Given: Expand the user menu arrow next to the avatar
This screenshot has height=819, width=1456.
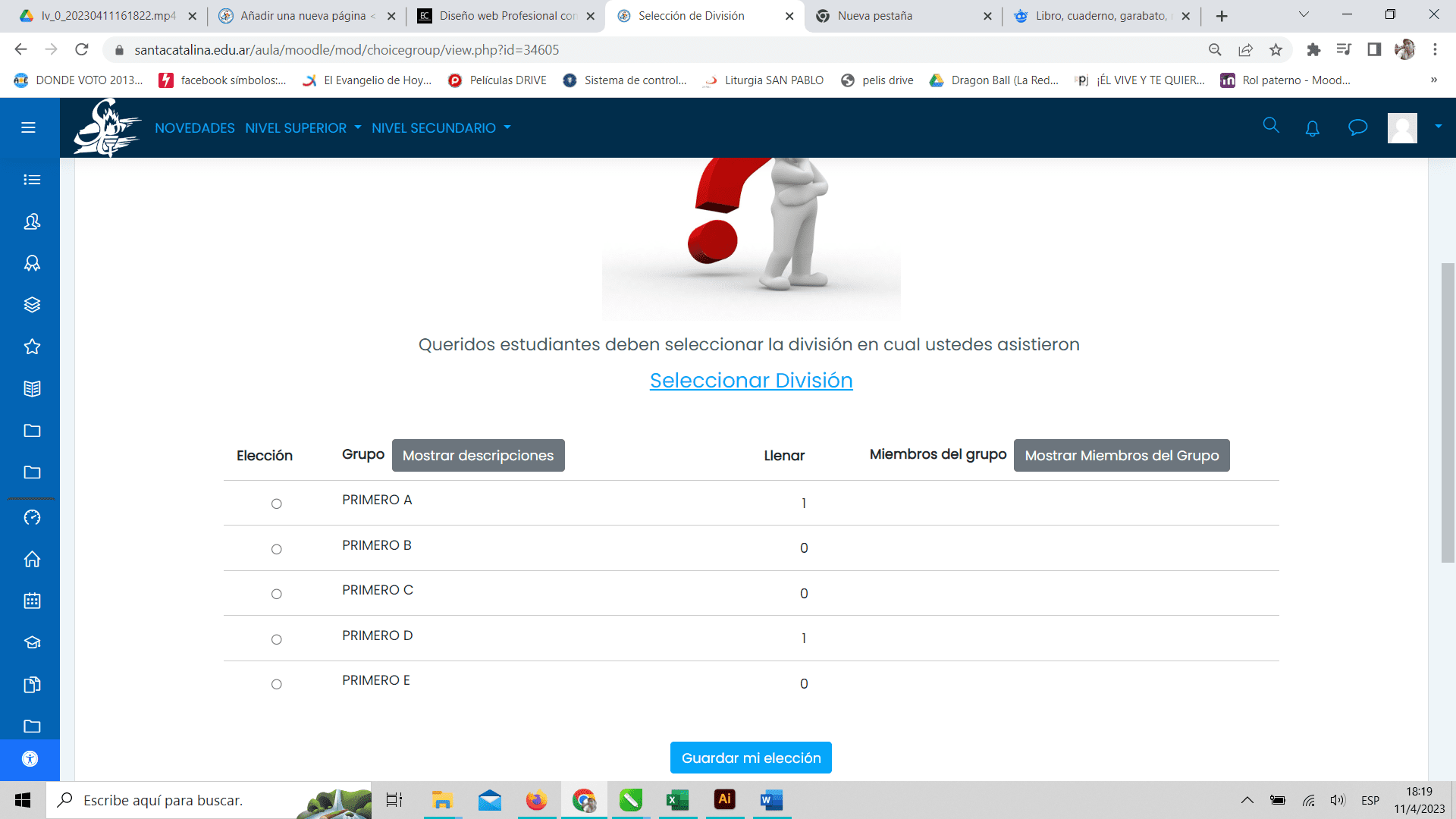Looking at the screenshot, I should point(1438,127).
